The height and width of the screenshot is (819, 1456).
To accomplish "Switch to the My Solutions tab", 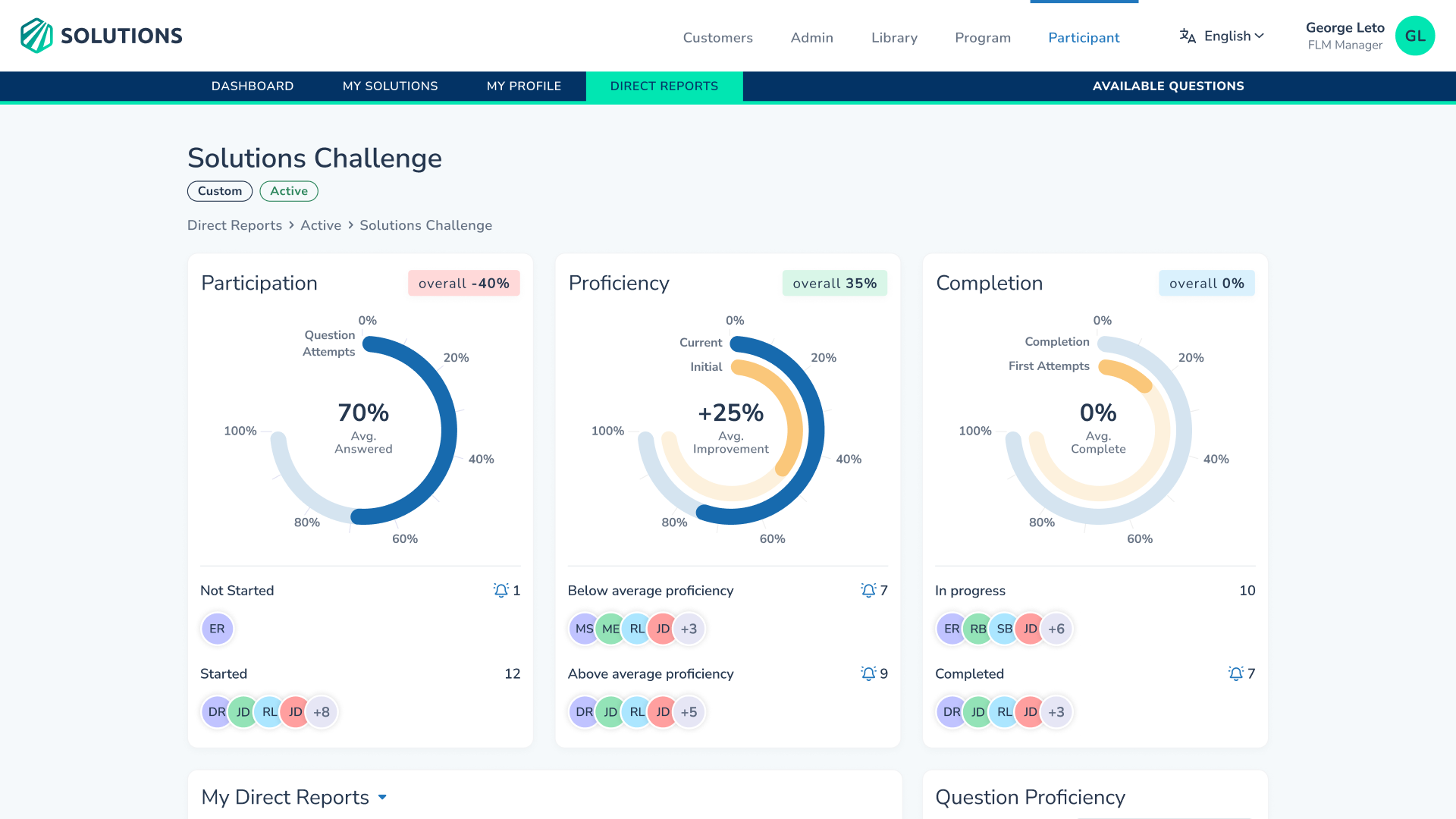I will tap(390, 86).
